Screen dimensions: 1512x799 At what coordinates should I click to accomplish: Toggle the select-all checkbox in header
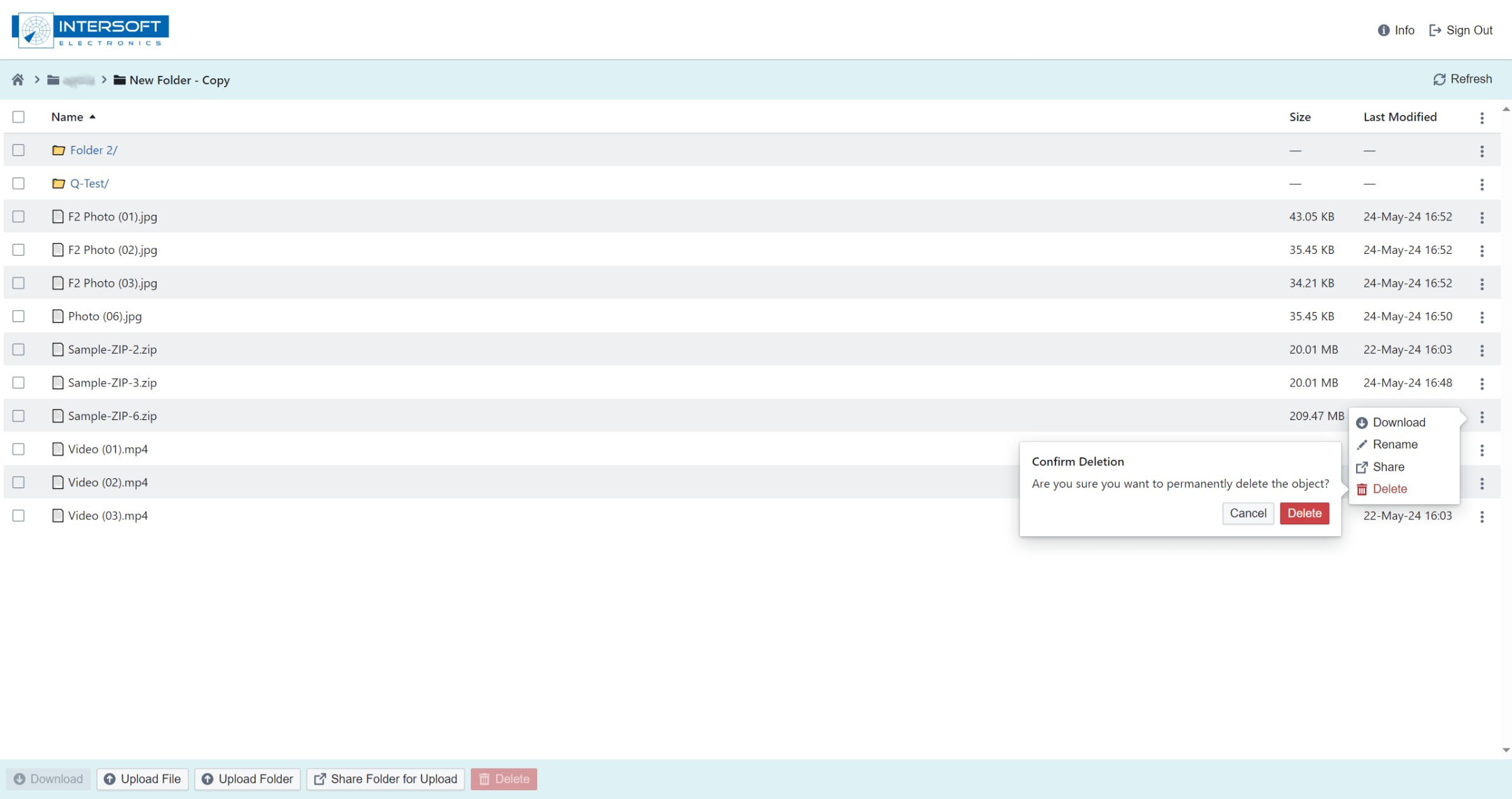pos(18,117)
